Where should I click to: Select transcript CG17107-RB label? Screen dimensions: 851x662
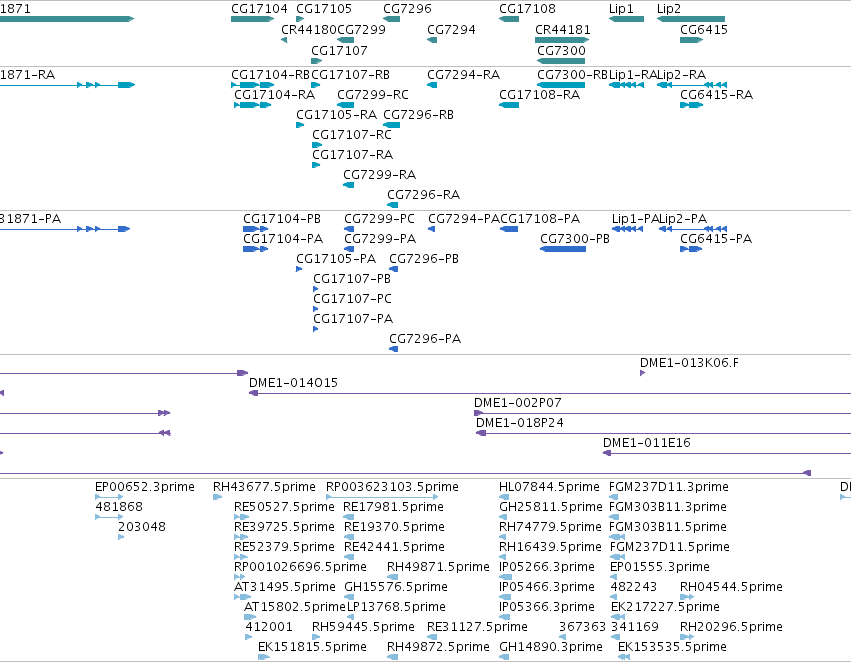pyautogui.click(x=351, y=75)
